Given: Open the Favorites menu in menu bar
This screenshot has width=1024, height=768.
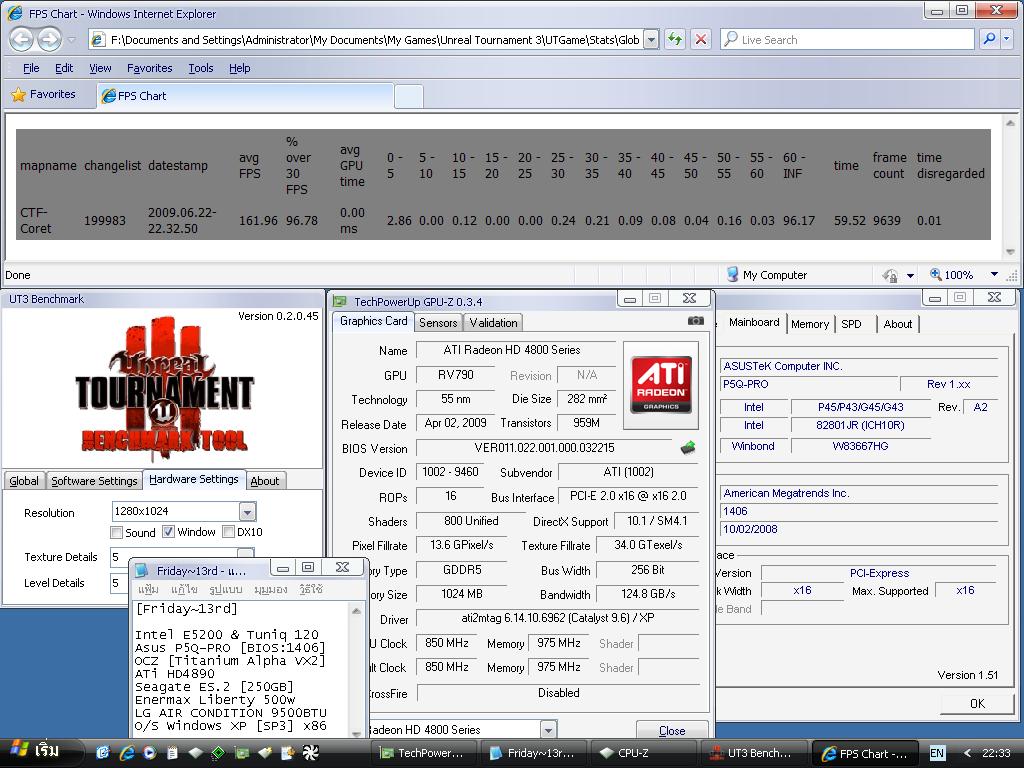Looking at the screenshot, I should [150, 68].
